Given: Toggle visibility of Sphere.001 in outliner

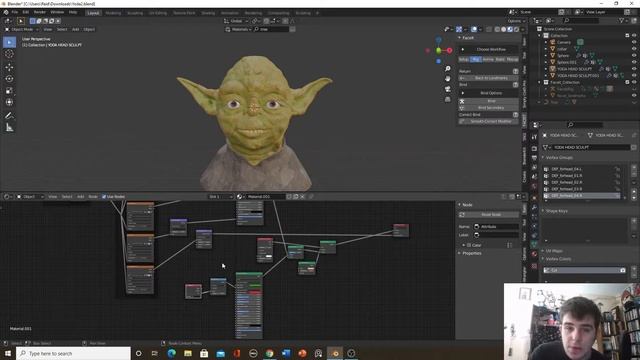Looking at the screenshot, I should [634, 62].
